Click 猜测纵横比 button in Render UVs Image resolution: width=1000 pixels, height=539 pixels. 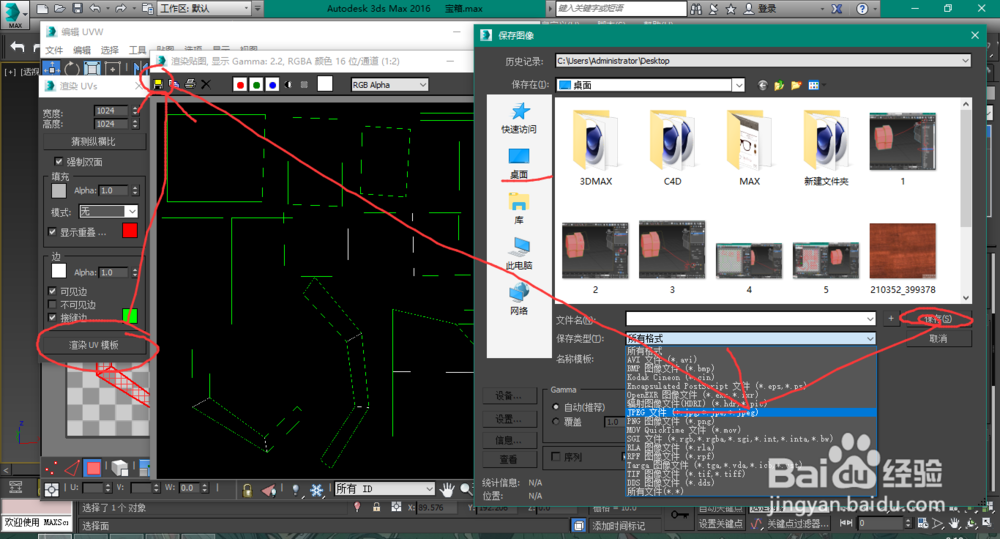pos(94,141)
